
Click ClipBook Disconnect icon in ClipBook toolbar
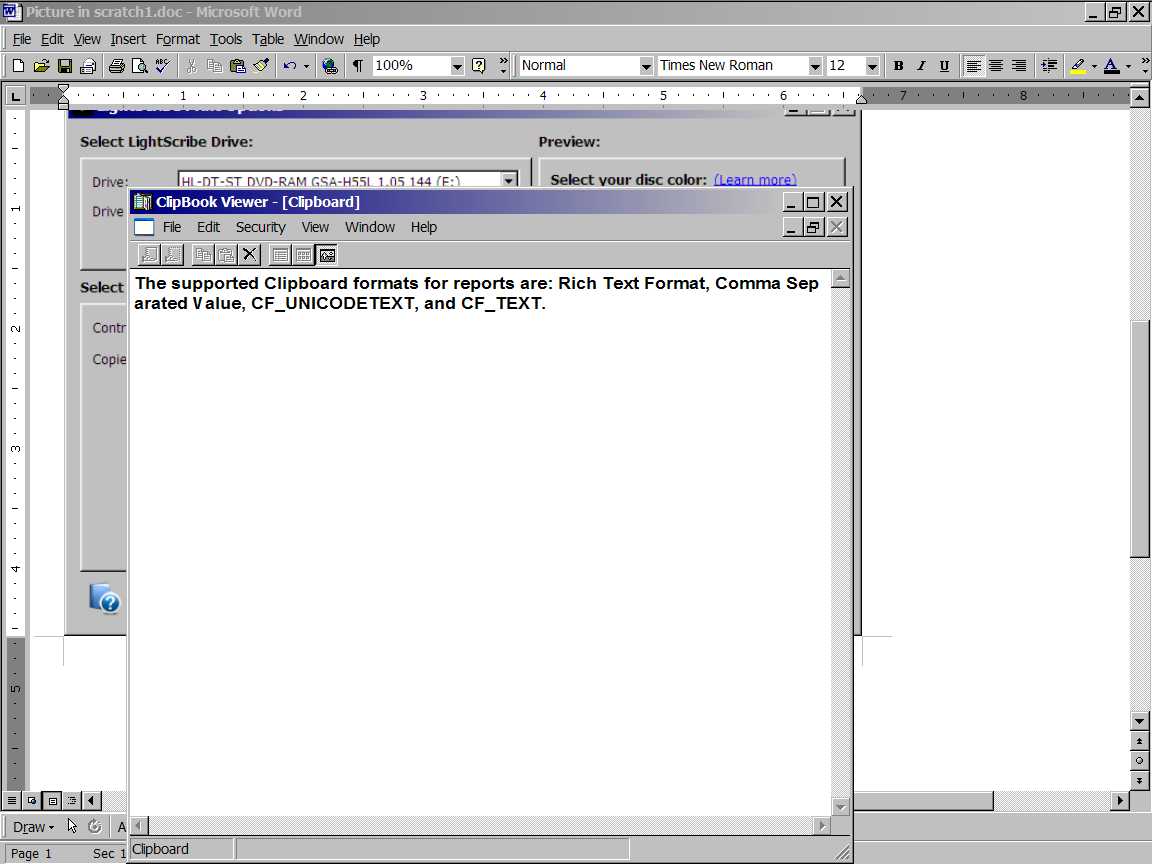(x=172, y=255)
